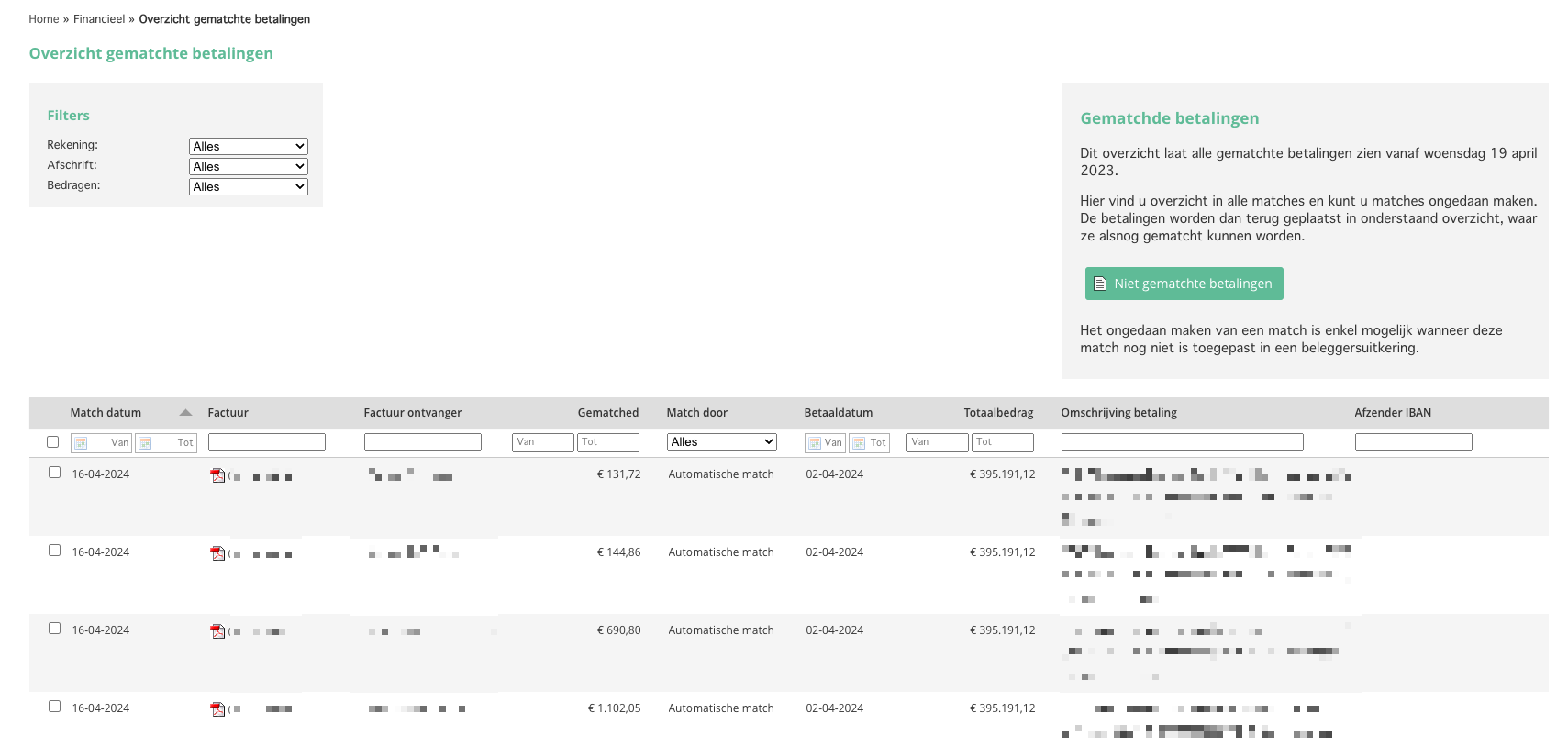Sort by Match door column header
This screenshot has height=747, width=1568.
697,413
